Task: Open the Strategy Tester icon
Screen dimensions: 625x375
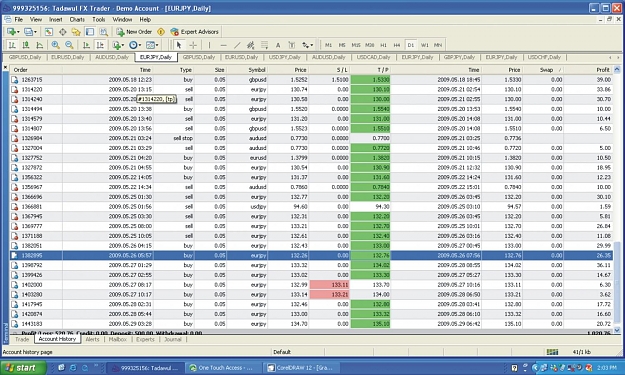Action: 104,32
